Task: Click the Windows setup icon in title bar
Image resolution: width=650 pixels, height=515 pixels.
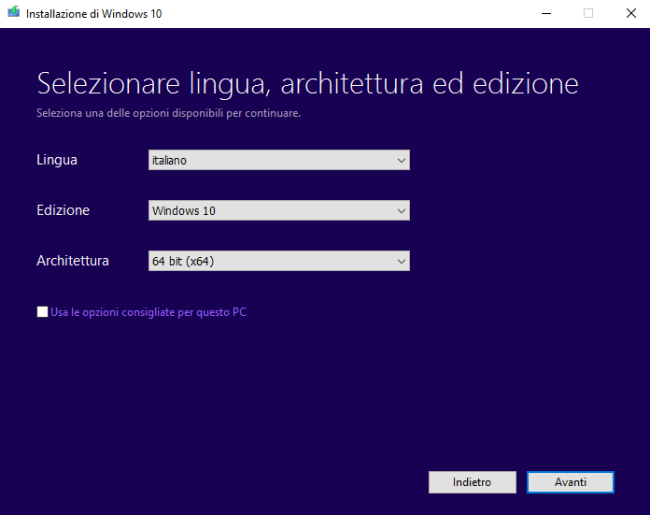Action: [13, 12]
